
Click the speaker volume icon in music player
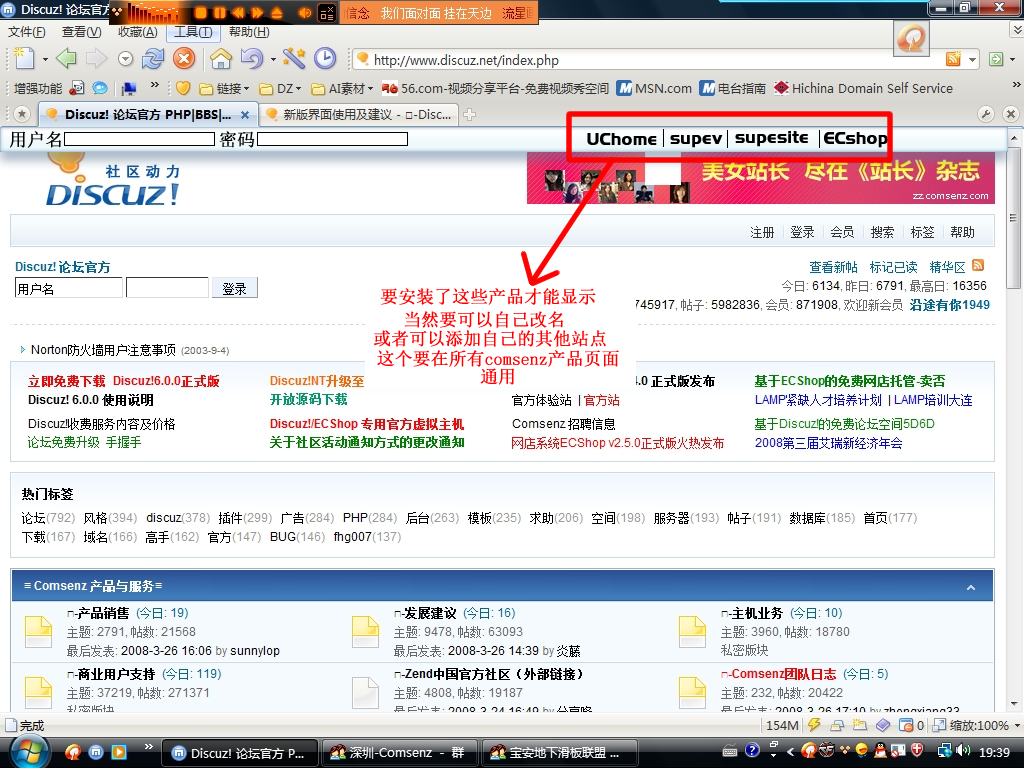305,12
